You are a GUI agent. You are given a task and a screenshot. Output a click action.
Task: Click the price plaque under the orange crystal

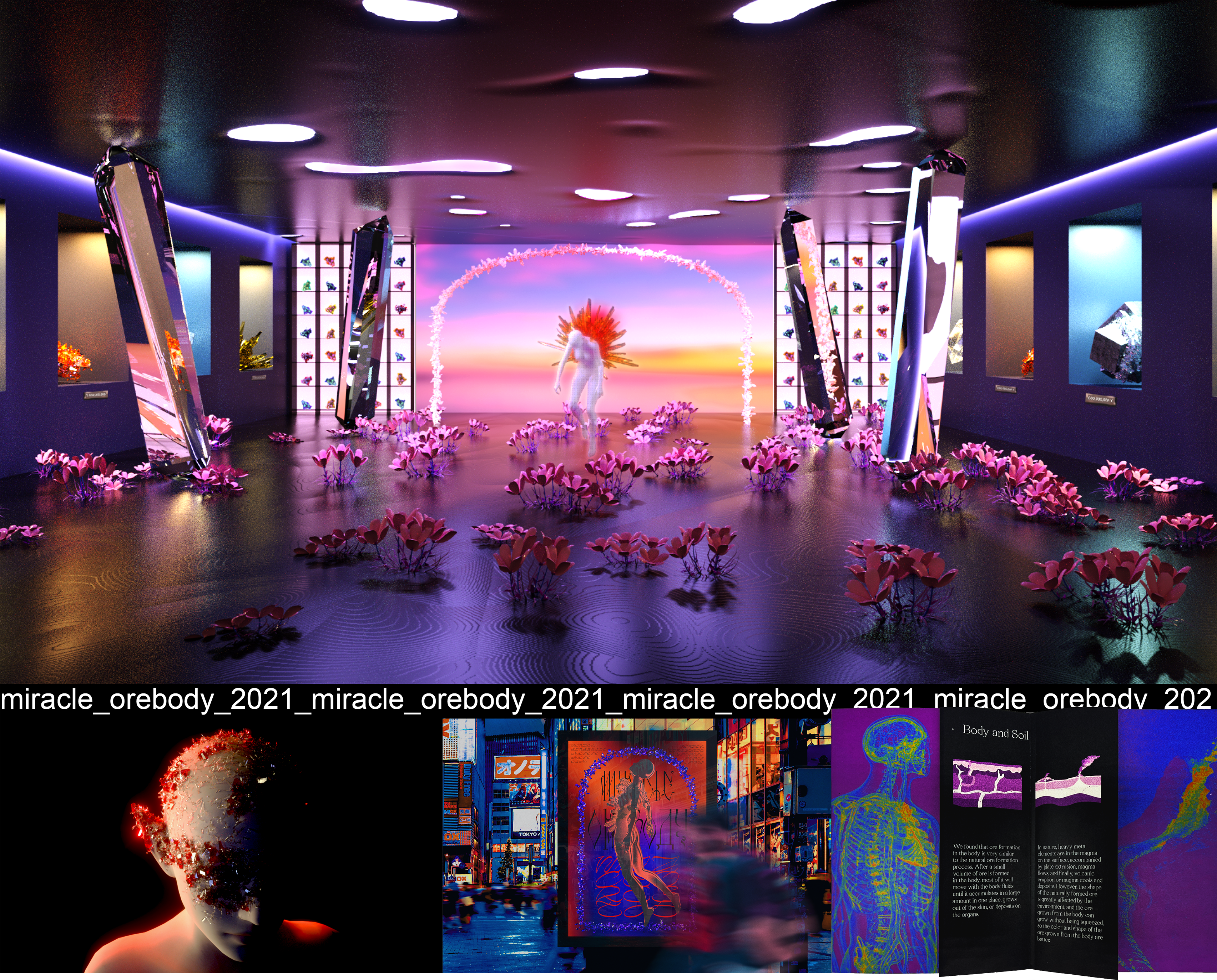pyautogui.click(x=96, y=395)
